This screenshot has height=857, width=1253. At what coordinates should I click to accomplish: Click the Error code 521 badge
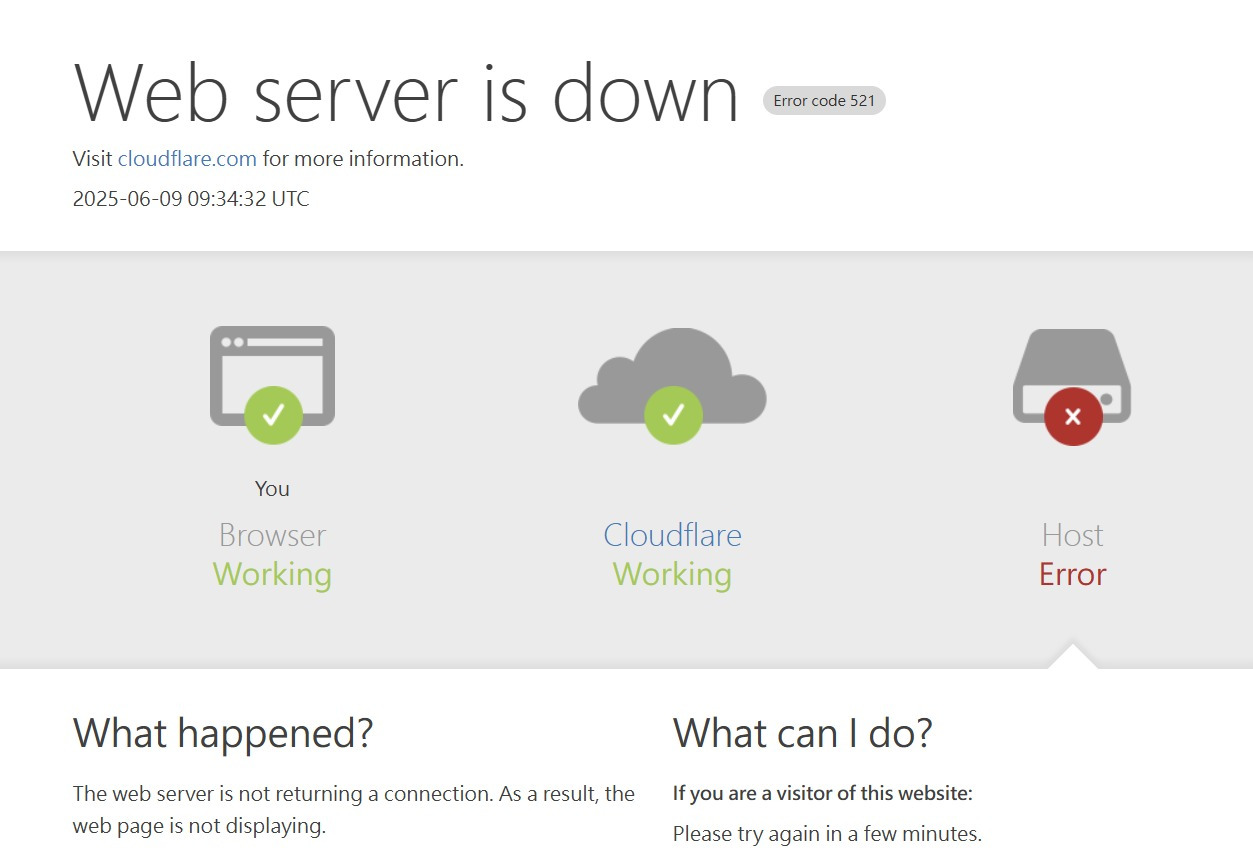(x=824, y=100)
